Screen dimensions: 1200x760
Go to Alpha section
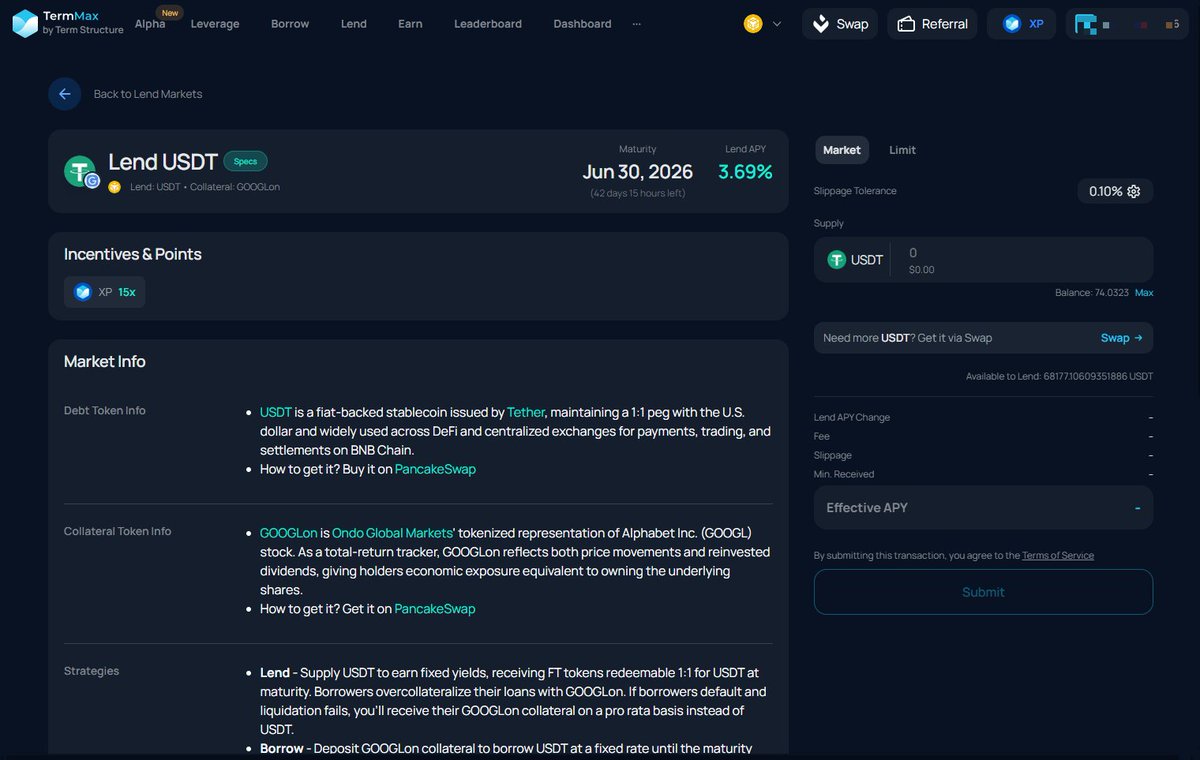pyautogui.click(x=150, y=23)
